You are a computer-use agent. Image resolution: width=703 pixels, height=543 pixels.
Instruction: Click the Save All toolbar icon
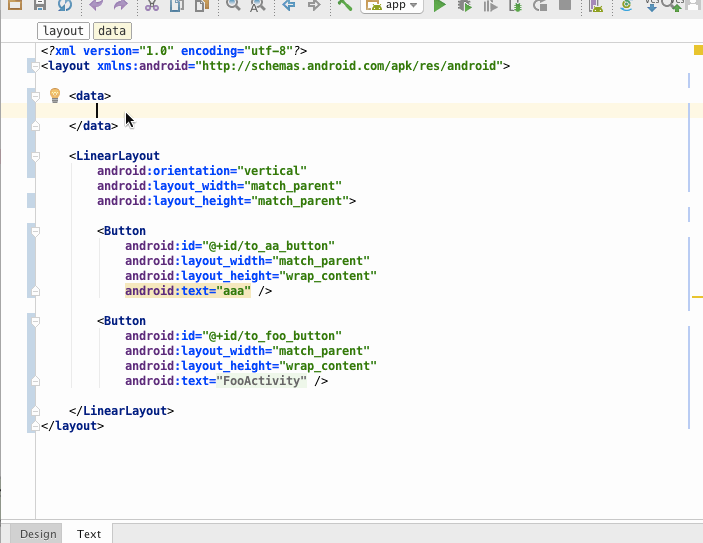coord(40,4)
